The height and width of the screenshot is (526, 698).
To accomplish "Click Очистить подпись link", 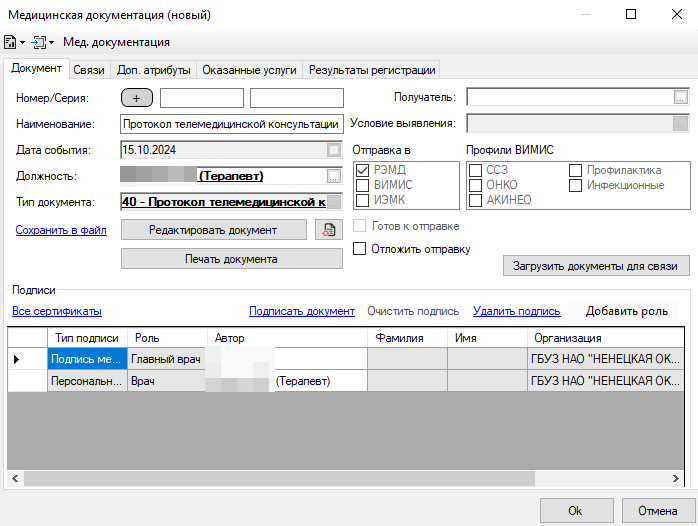I will pos(413,311).
